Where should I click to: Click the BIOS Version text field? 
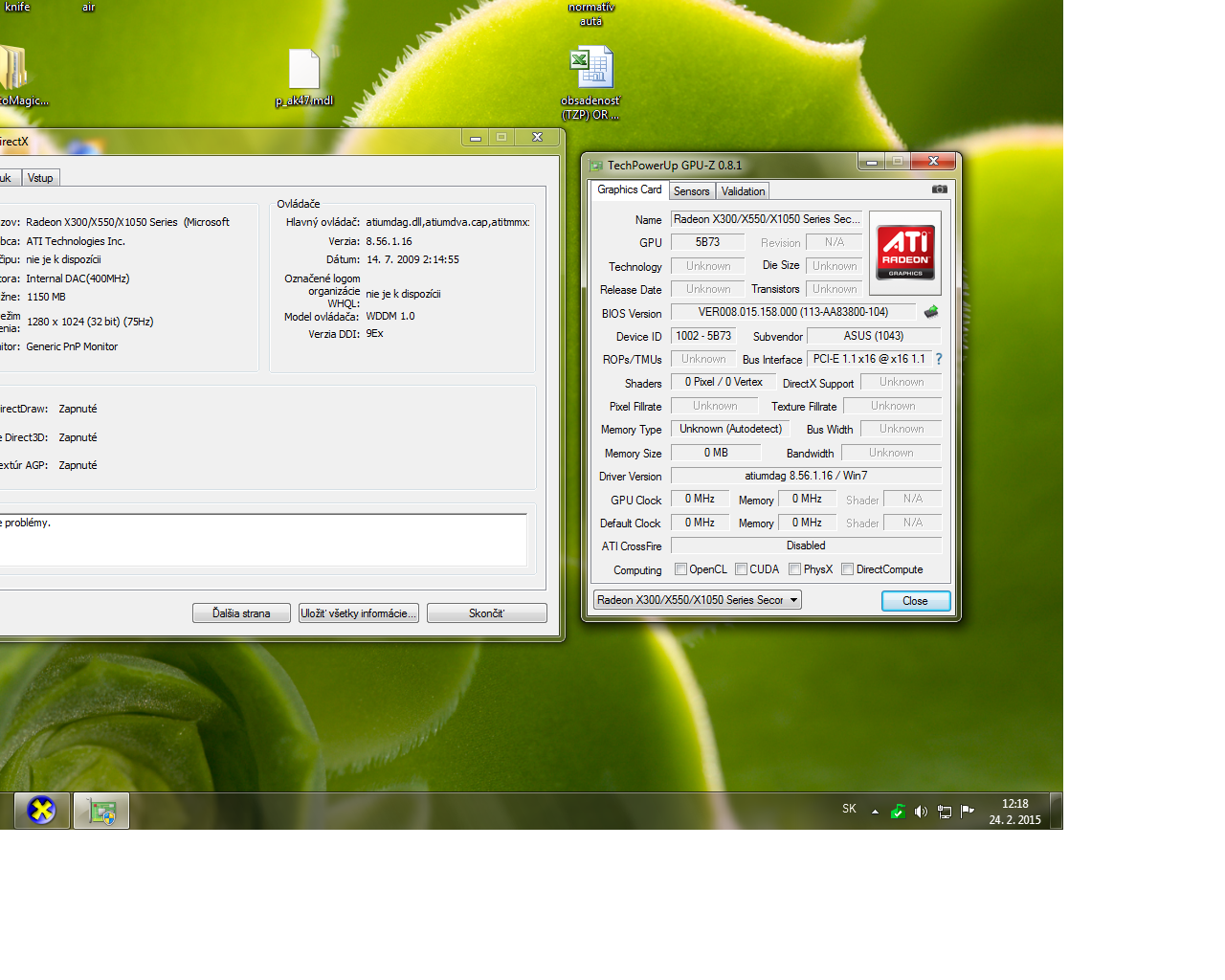click(792, 312)
